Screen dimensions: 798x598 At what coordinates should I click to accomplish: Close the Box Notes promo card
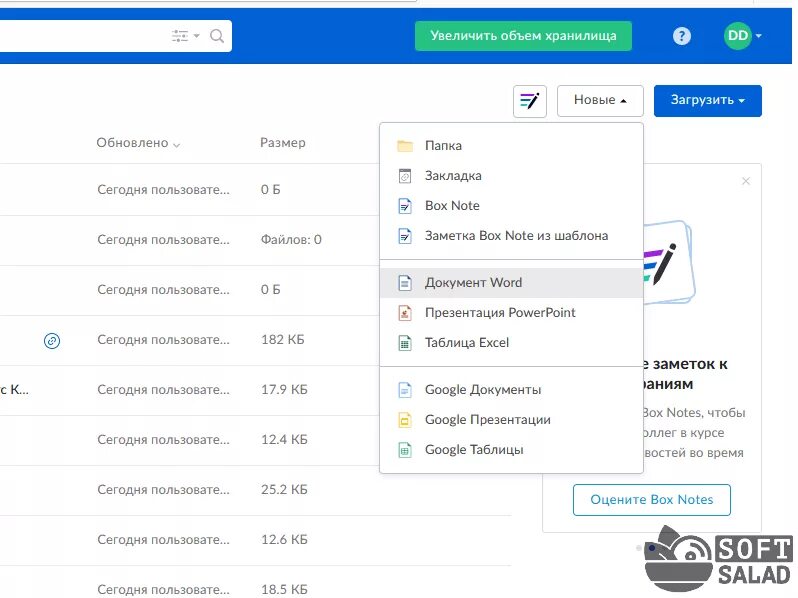(x=746, y=181)
